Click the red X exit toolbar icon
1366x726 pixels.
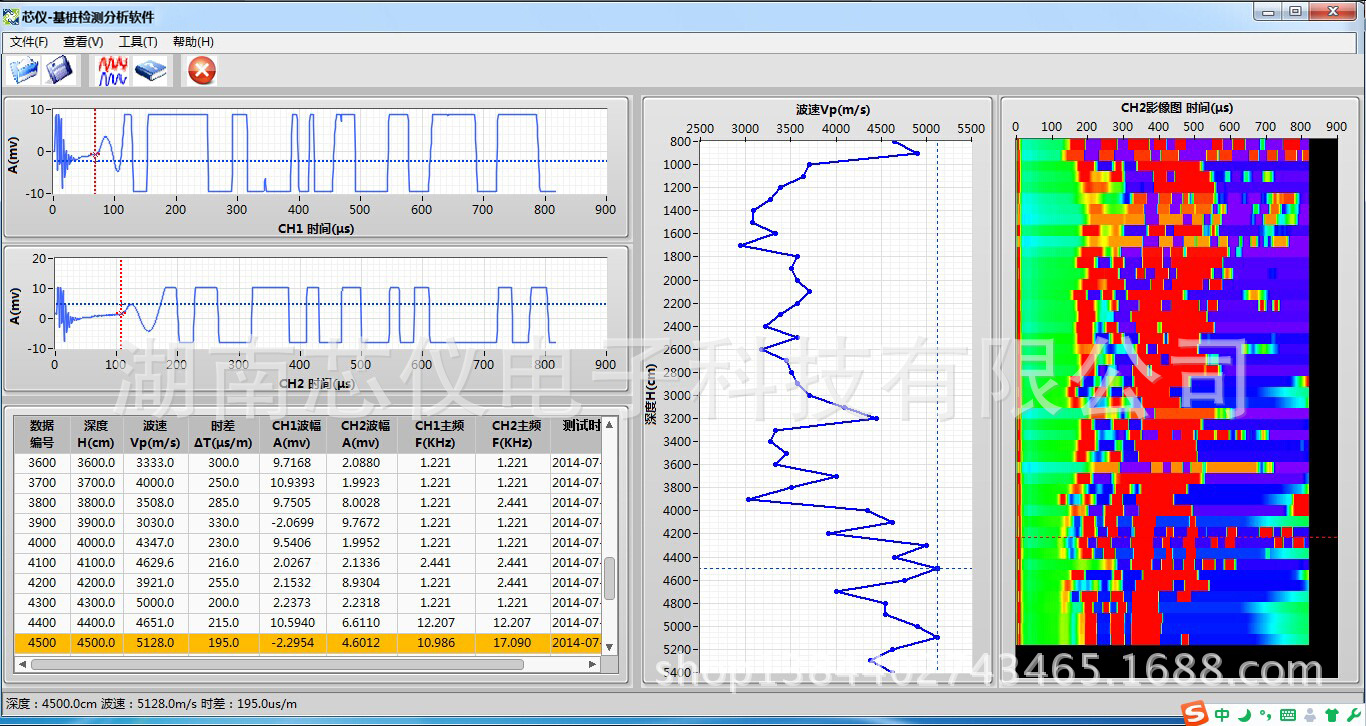pos(202,70)
